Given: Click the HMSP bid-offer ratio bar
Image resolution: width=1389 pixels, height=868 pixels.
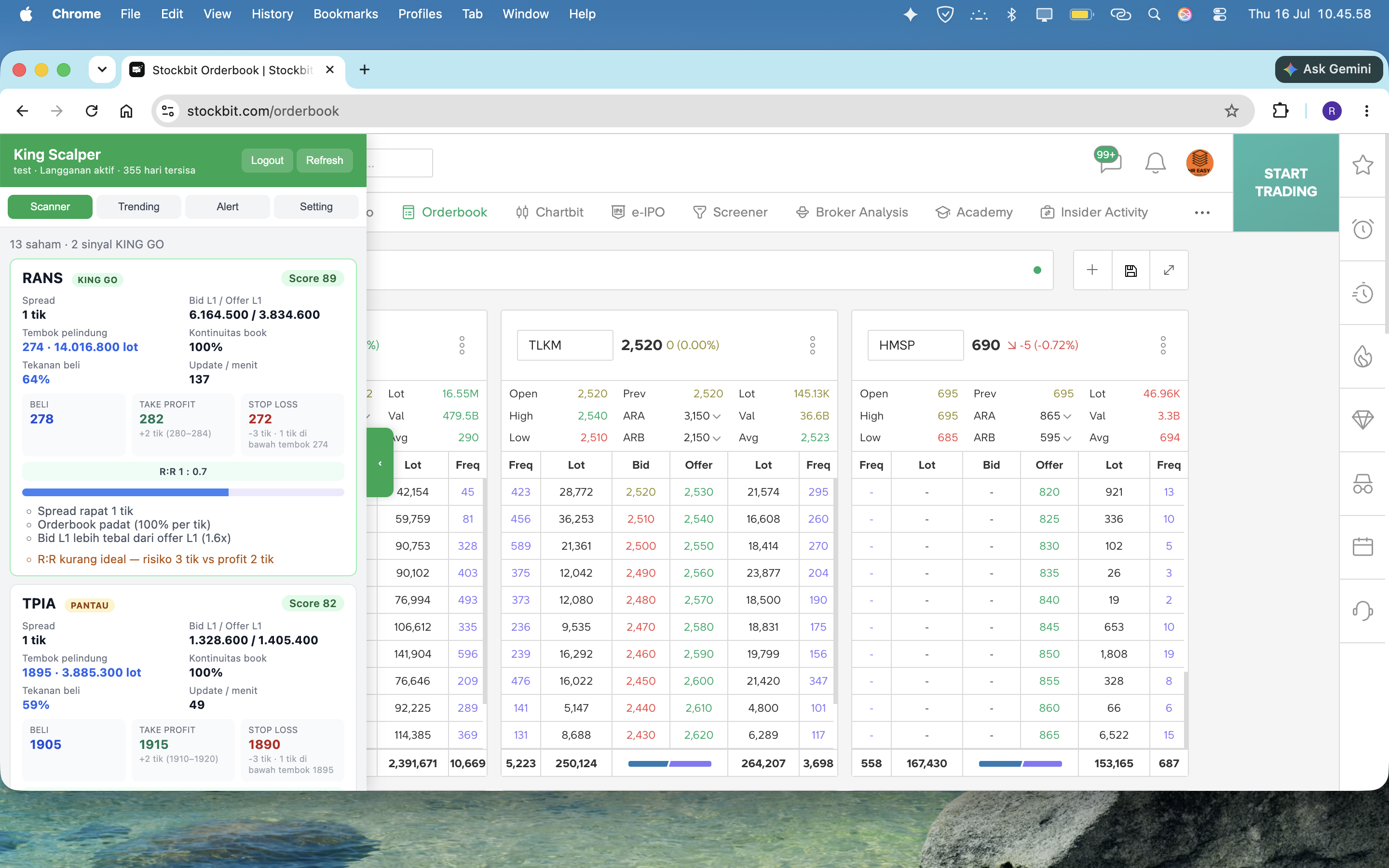Looking at the screenshot, I should pyautogui.click(x=1021, y=763).
